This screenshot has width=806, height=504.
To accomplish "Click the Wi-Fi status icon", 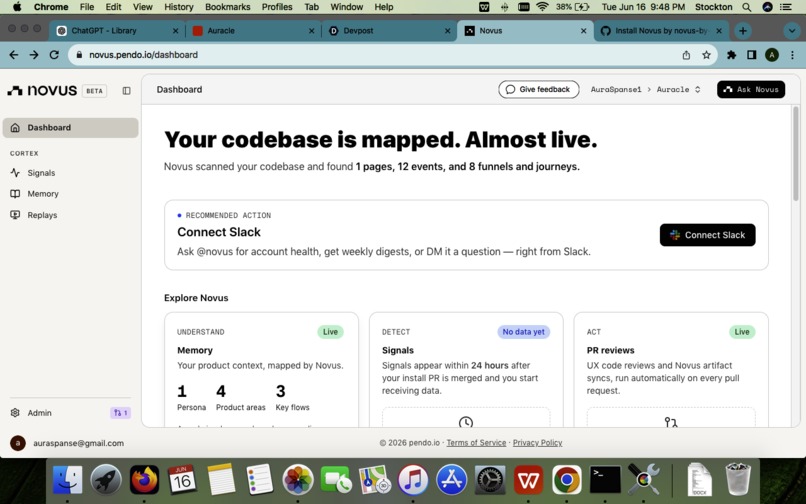I will (x=542, y=7).
